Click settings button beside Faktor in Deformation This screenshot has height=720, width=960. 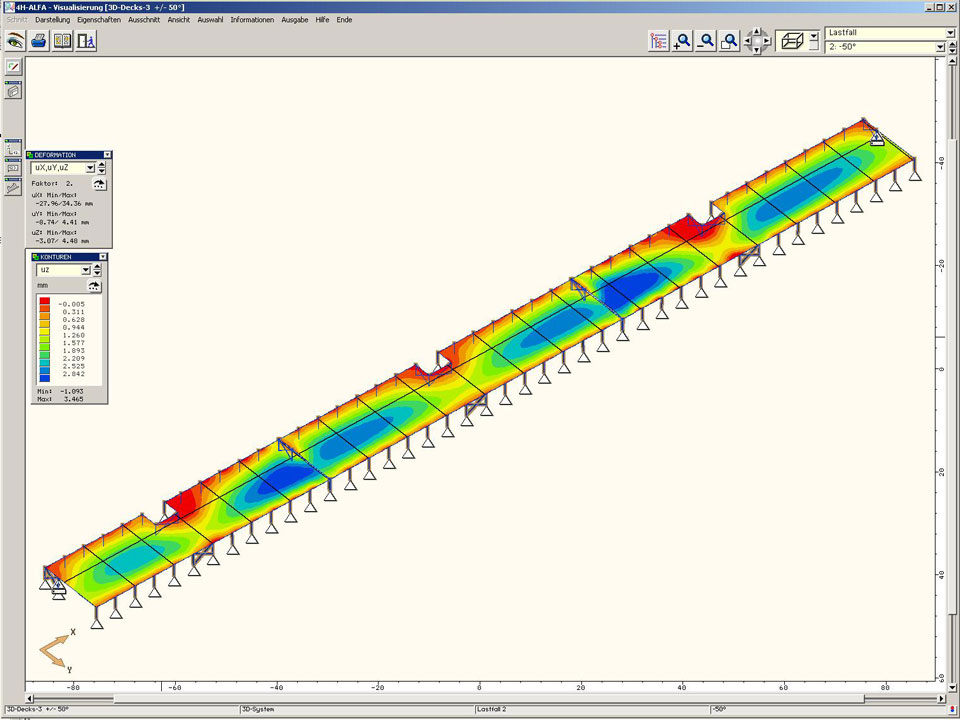pyautogui.click(x=101, y=184)
